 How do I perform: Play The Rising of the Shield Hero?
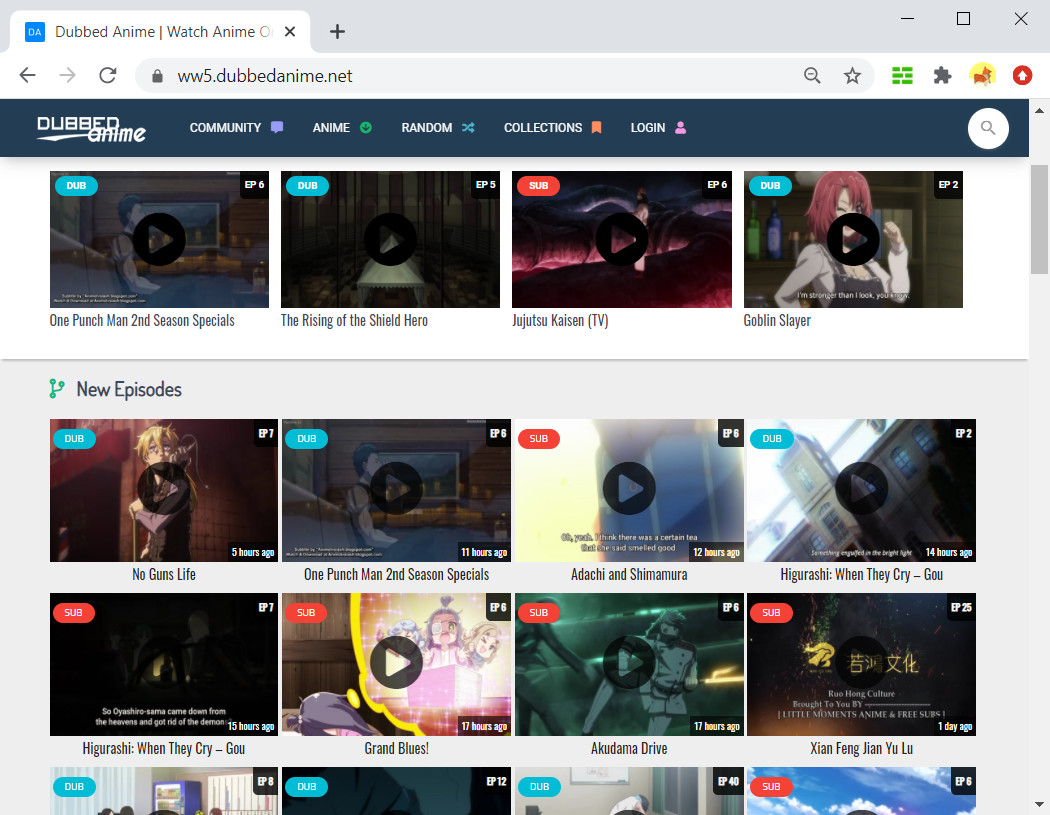pyautogui.click(x=390, y=239)
